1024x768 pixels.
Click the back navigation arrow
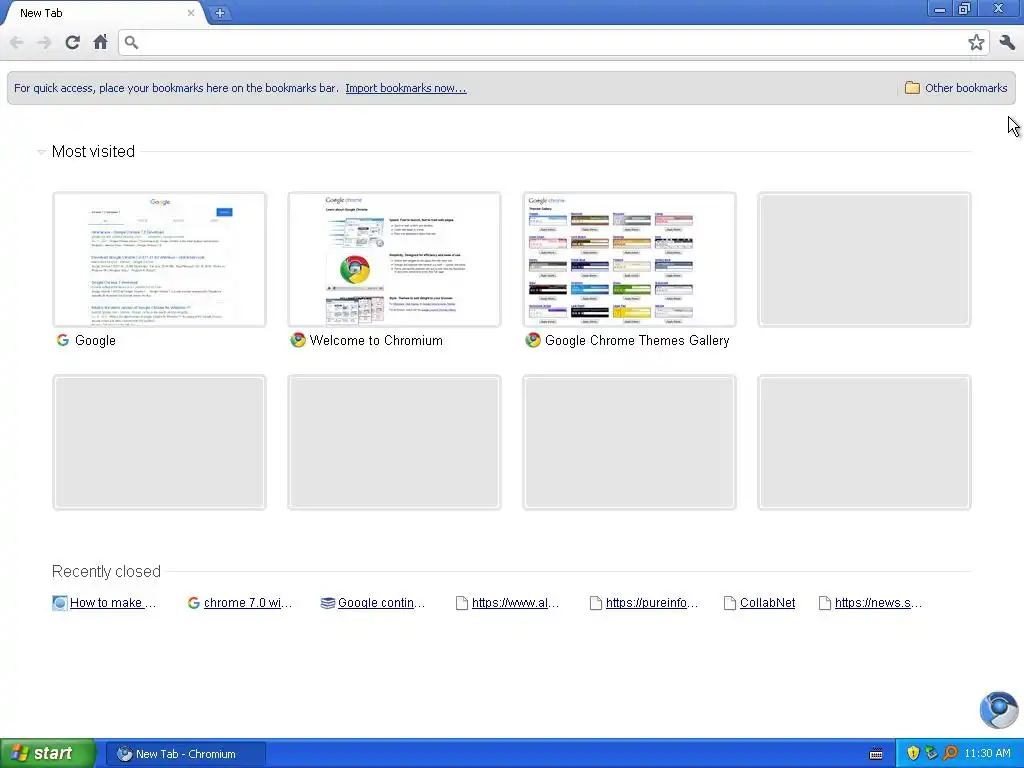[x=16, y=42]
